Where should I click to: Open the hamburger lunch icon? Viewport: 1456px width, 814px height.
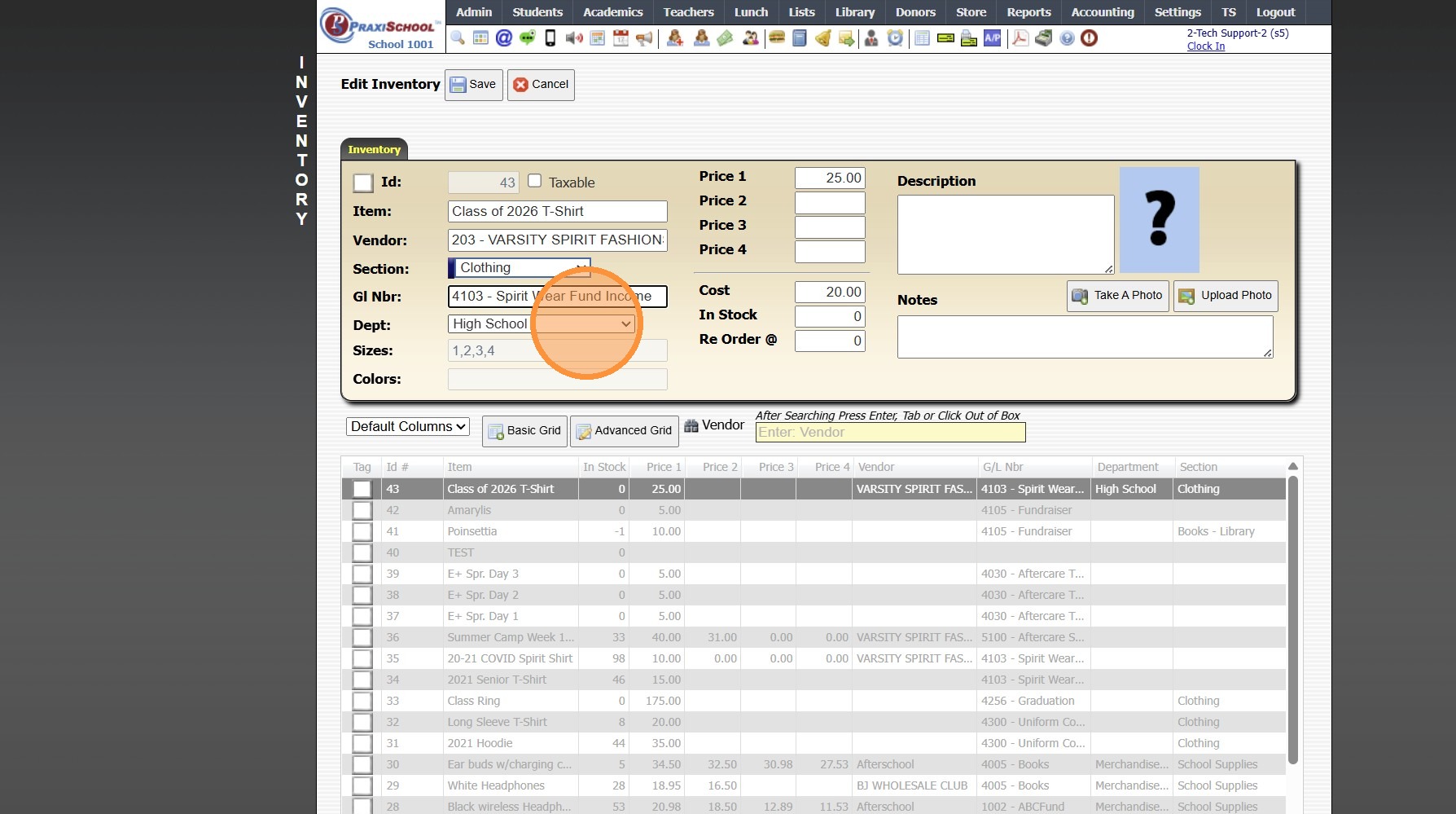pos(777,38)
